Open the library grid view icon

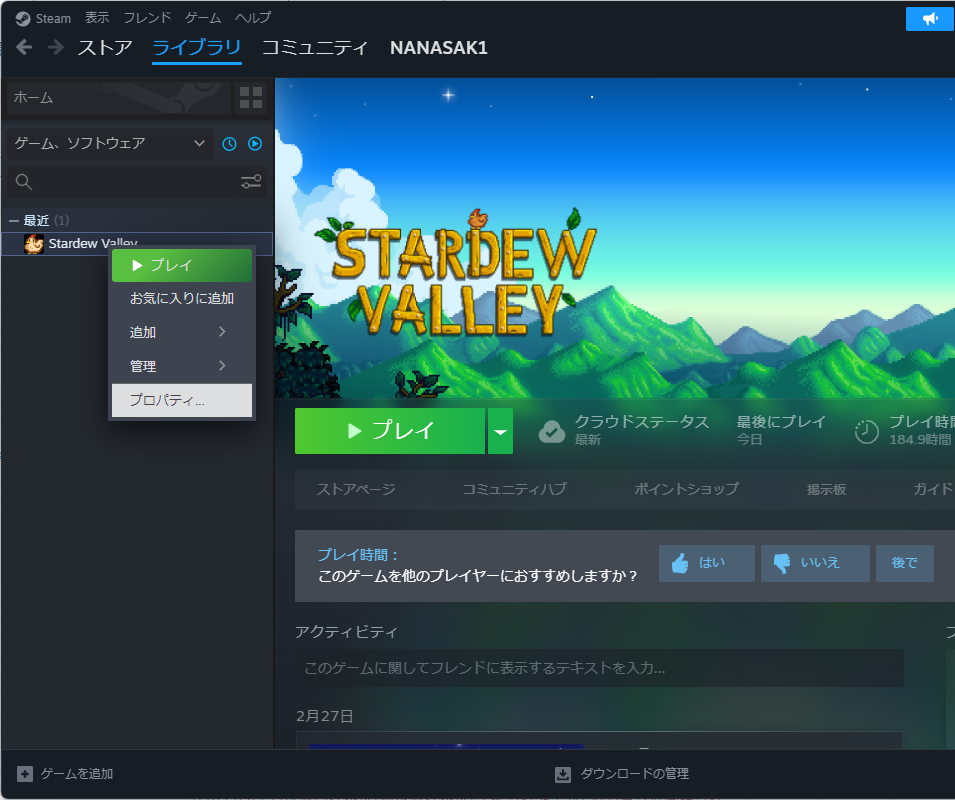pos(250,97)
